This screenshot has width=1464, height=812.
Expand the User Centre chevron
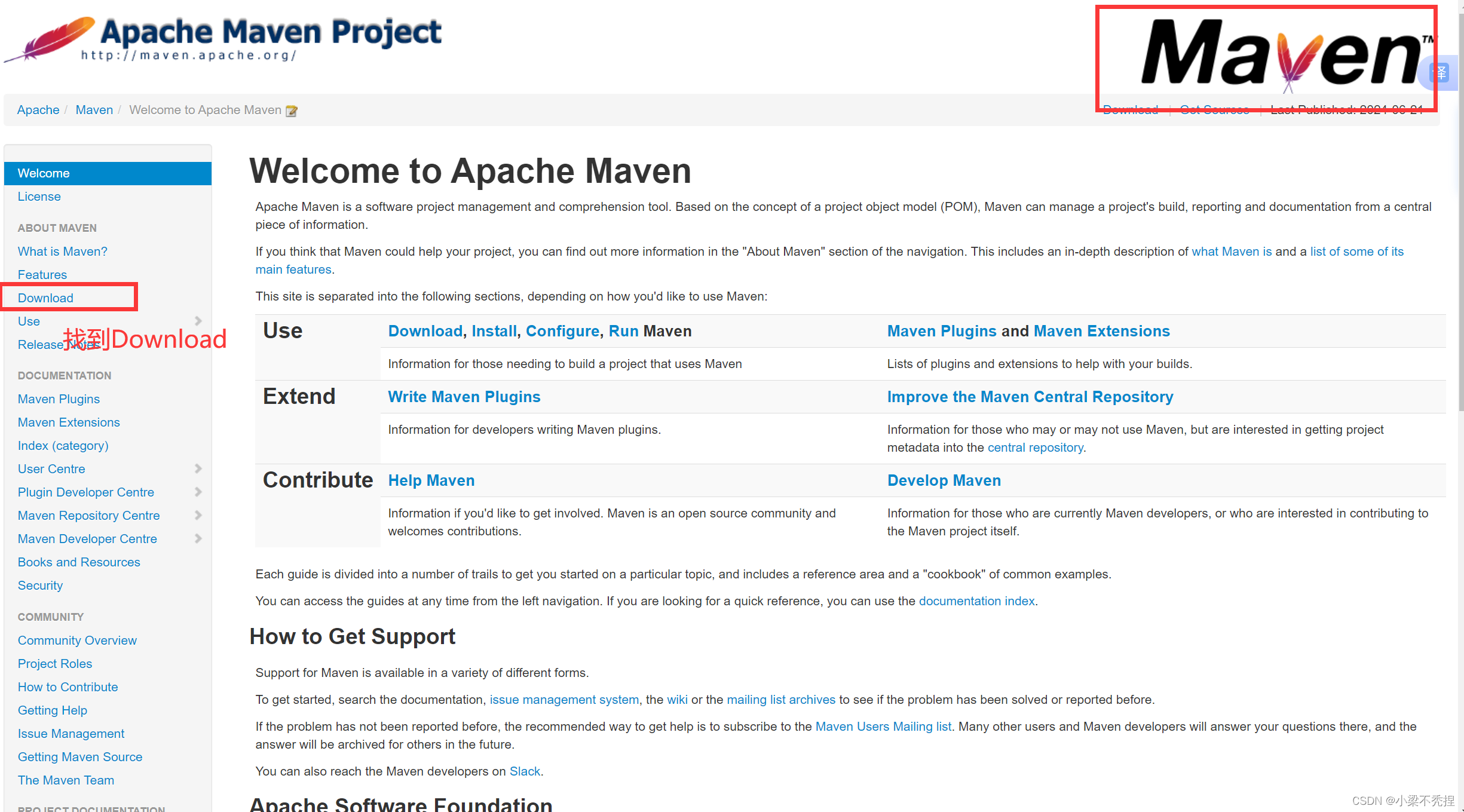(198, 469)
